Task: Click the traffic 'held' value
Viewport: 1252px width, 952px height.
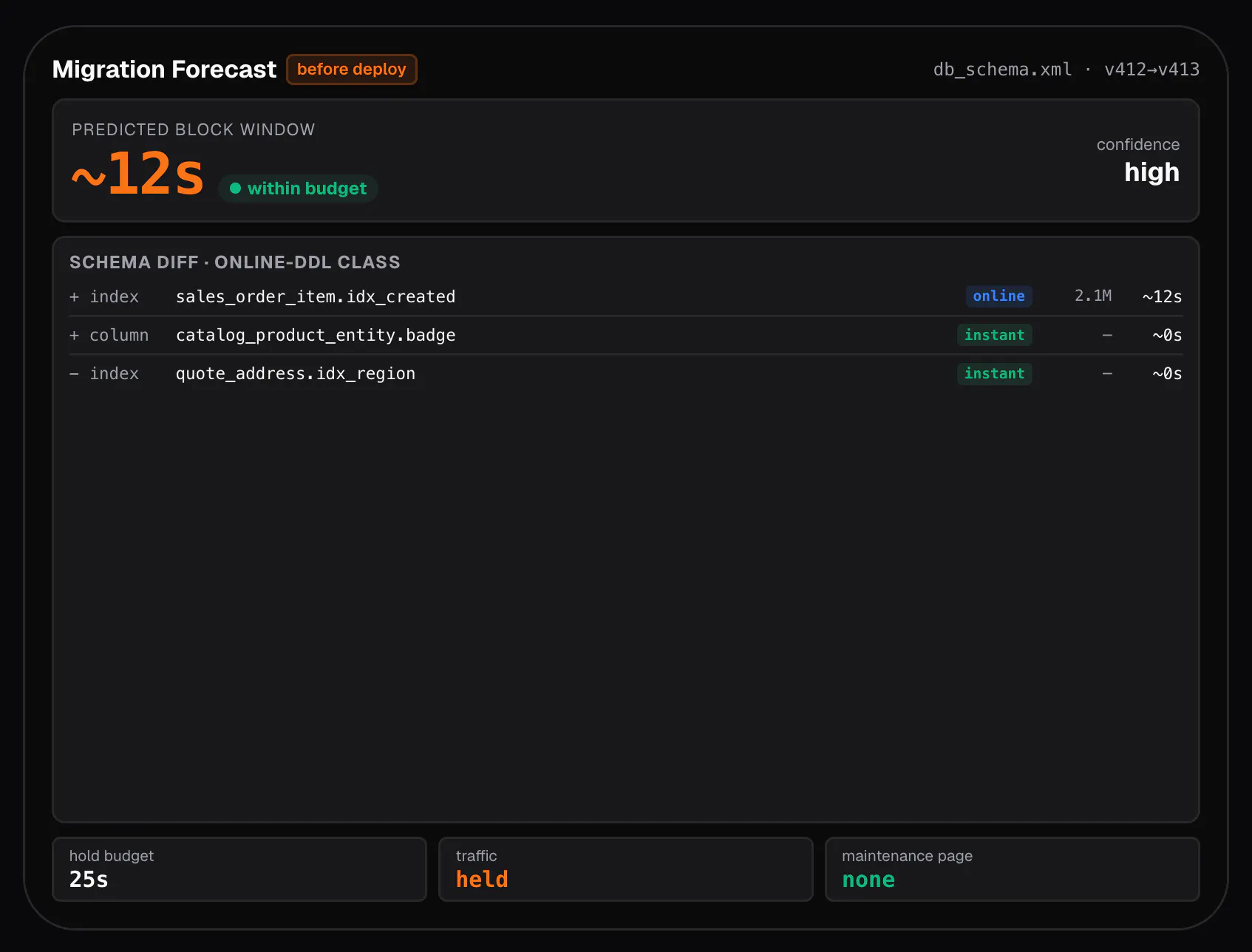Action: pyautogui.click(x=482, y=880)
